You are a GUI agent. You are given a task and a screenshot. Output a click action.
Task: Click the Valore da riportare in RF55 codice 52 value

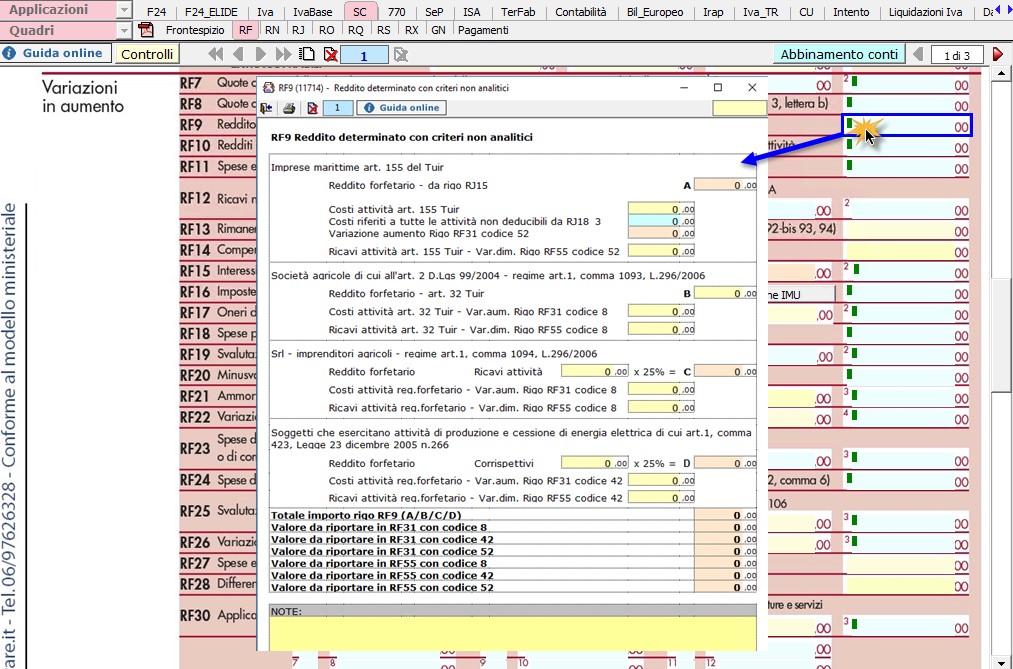[x=725, y=587]
